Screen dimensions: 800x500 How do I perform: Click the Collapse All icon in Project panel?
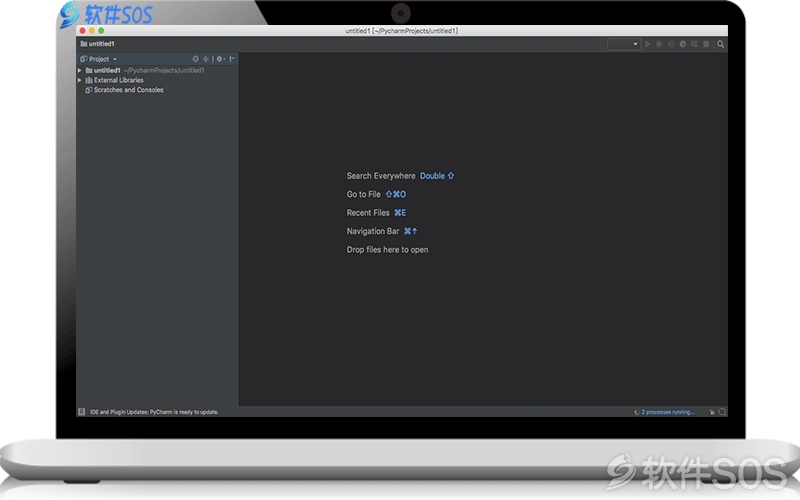click(x=206, y=59)
